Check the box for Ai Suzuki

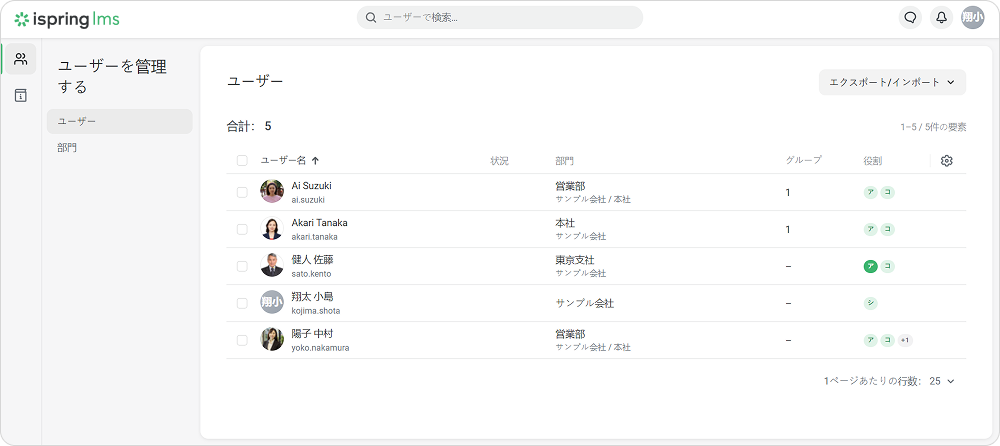click(242, 192)
